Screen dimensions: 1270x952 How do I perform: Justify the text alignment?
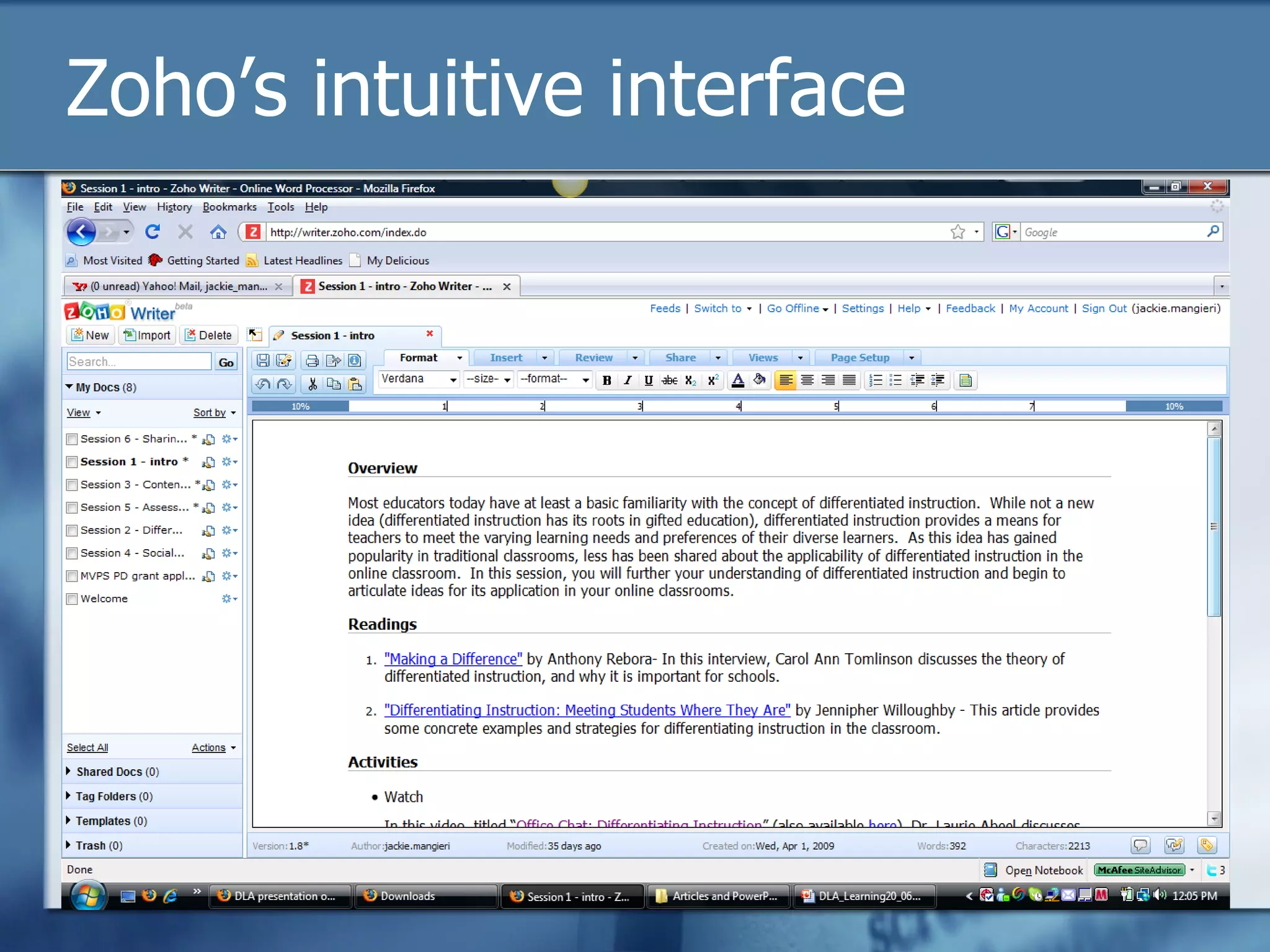[x=849, y=381]
